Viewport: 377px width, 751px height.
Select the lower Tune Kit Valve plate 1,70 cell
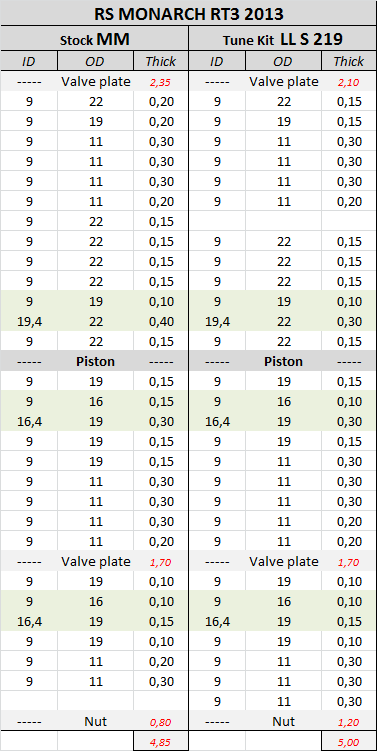(x=348, y=562)
